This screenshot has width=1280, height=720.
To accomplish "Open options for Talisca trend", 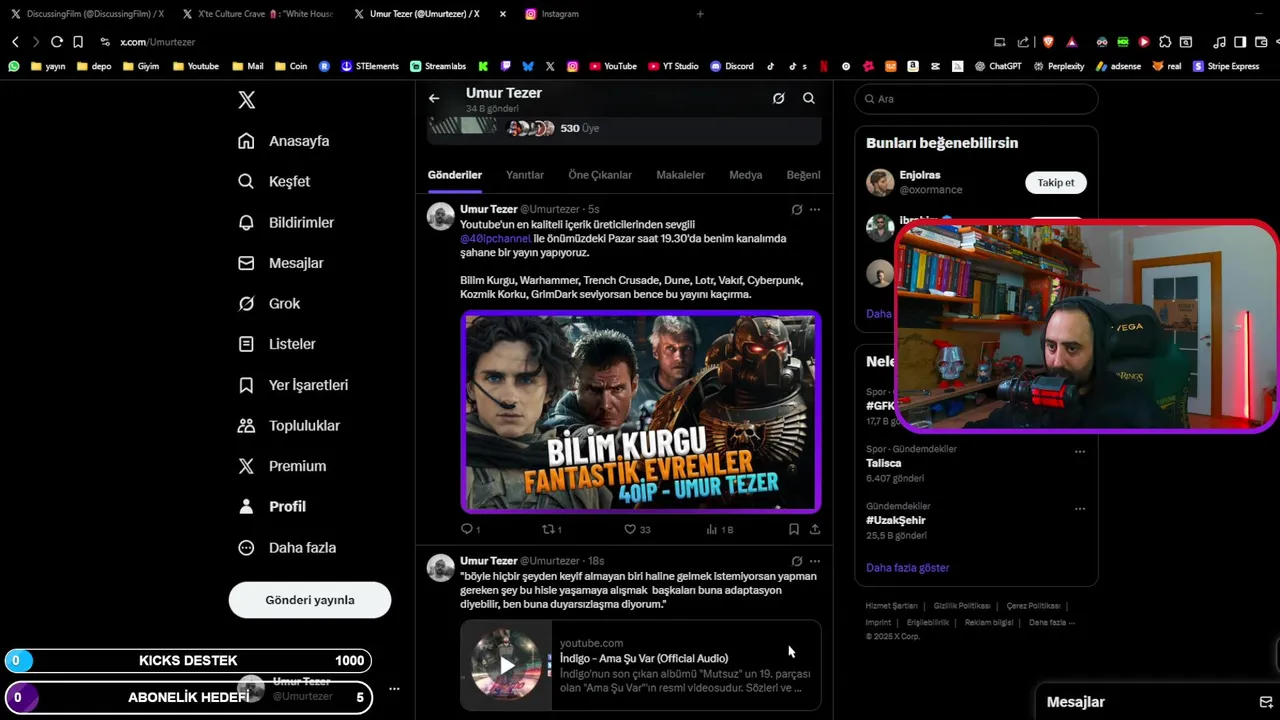I will pyautogui.click(x=1080, y=452).
